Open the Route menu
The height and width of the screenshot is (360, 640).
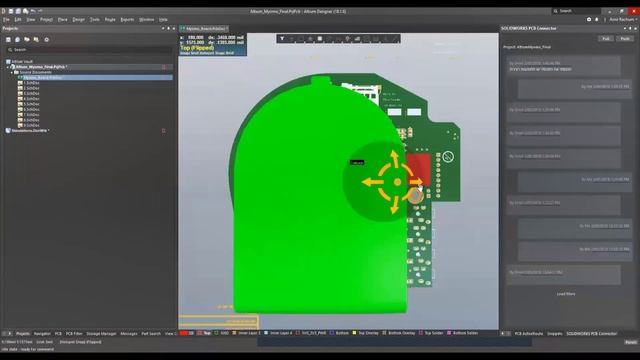pyautogui.click(x=110, y=19)
